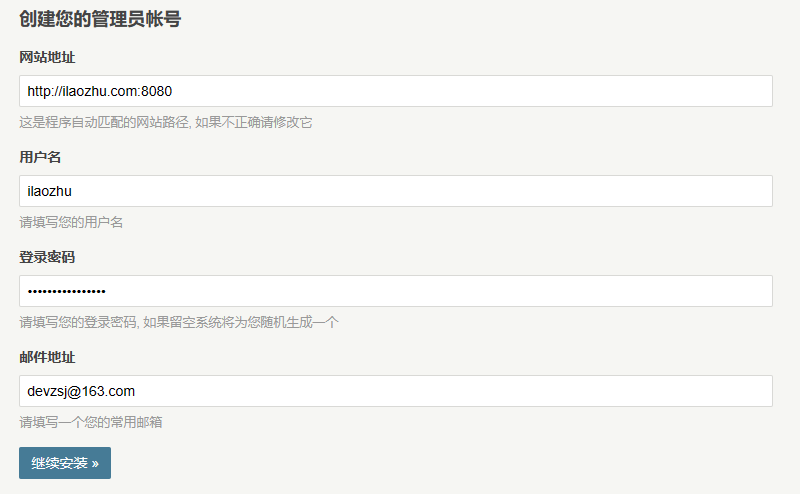Viewport: 800px width, 494px height.
Task: Click the 继续安装 » button
Action: click(x=65, y=463)
